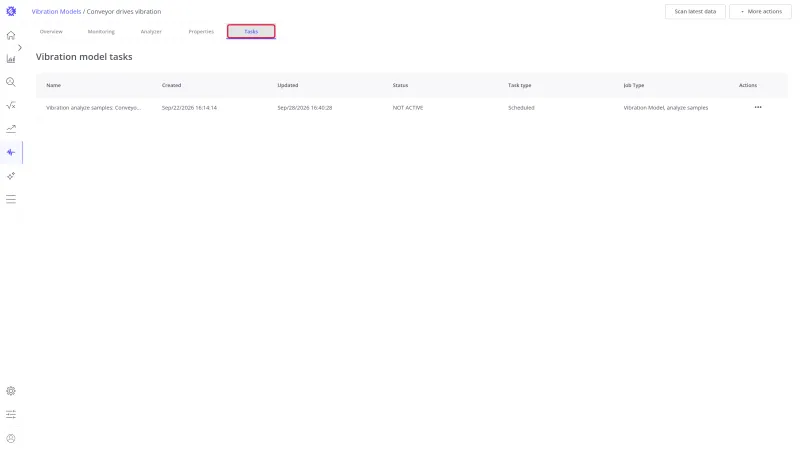Go to Vibration Models breadcrumb link

(56, 11)
